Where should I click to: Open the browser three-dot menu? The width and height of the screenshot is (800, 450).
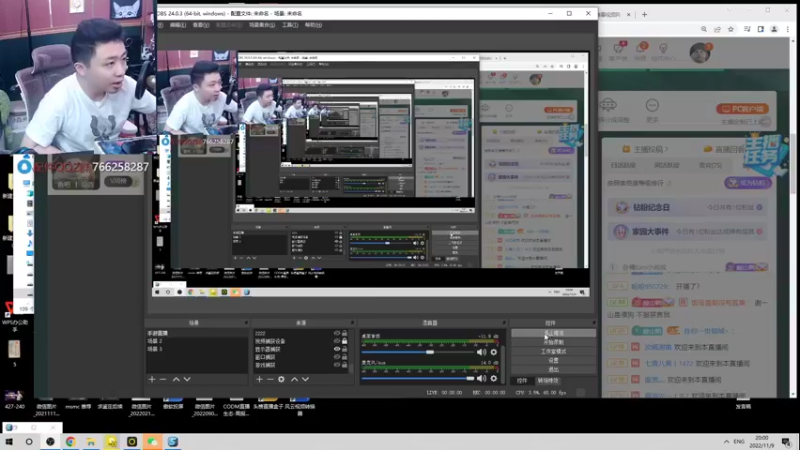(x=788, y=30)
